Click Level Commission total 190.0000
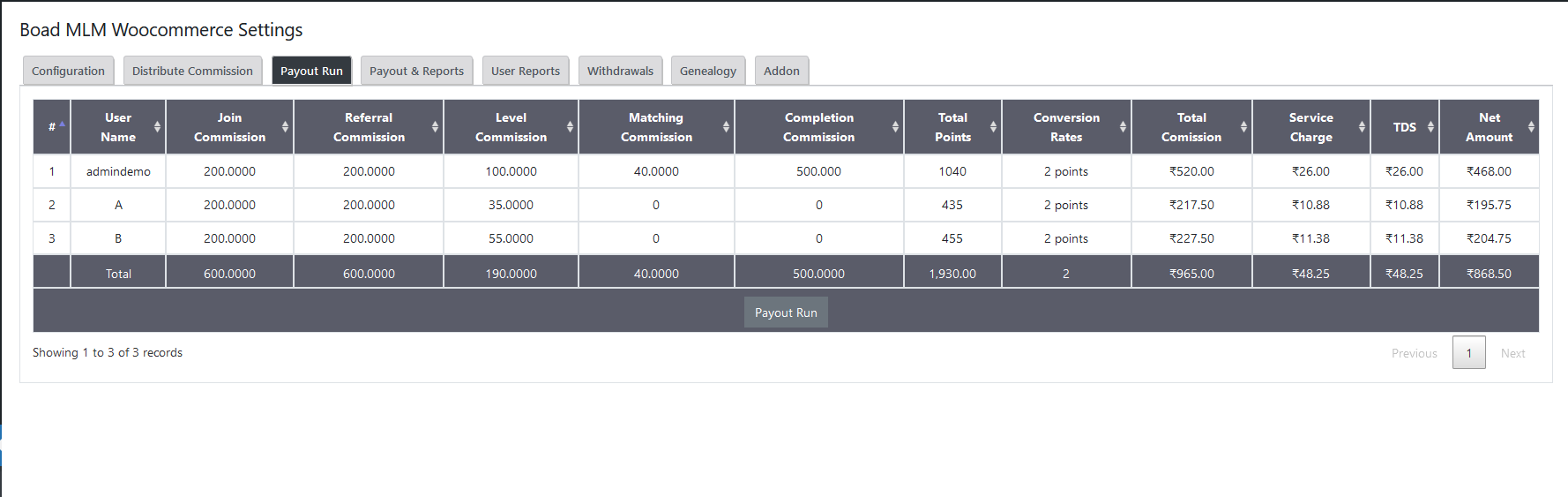 [511, 274]
